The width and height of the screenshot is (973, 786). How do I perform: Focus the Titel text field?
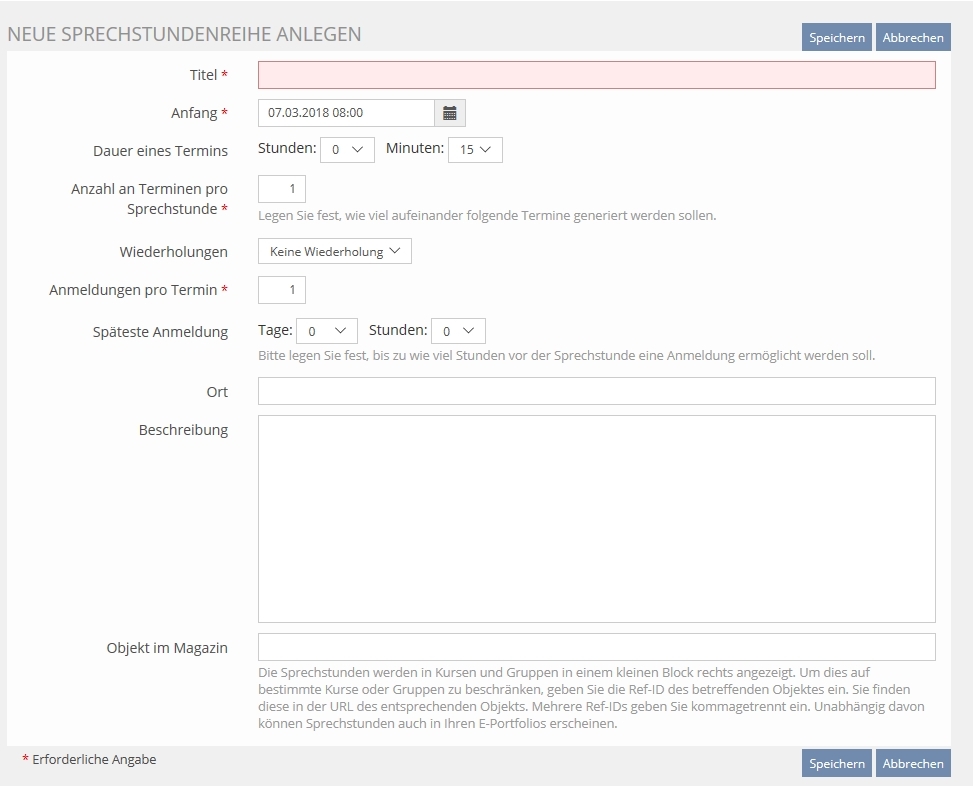[x=596, y=75]
